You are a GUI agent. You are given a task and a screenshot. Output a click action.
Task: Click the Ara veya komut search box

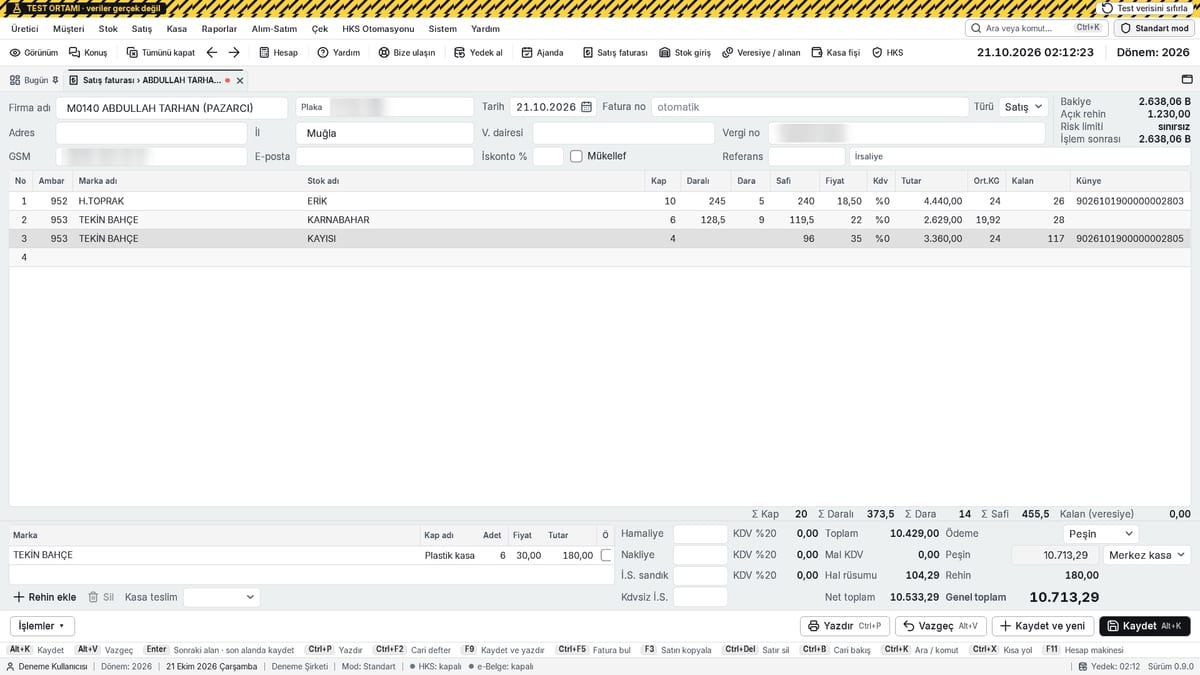point(1037,28)
